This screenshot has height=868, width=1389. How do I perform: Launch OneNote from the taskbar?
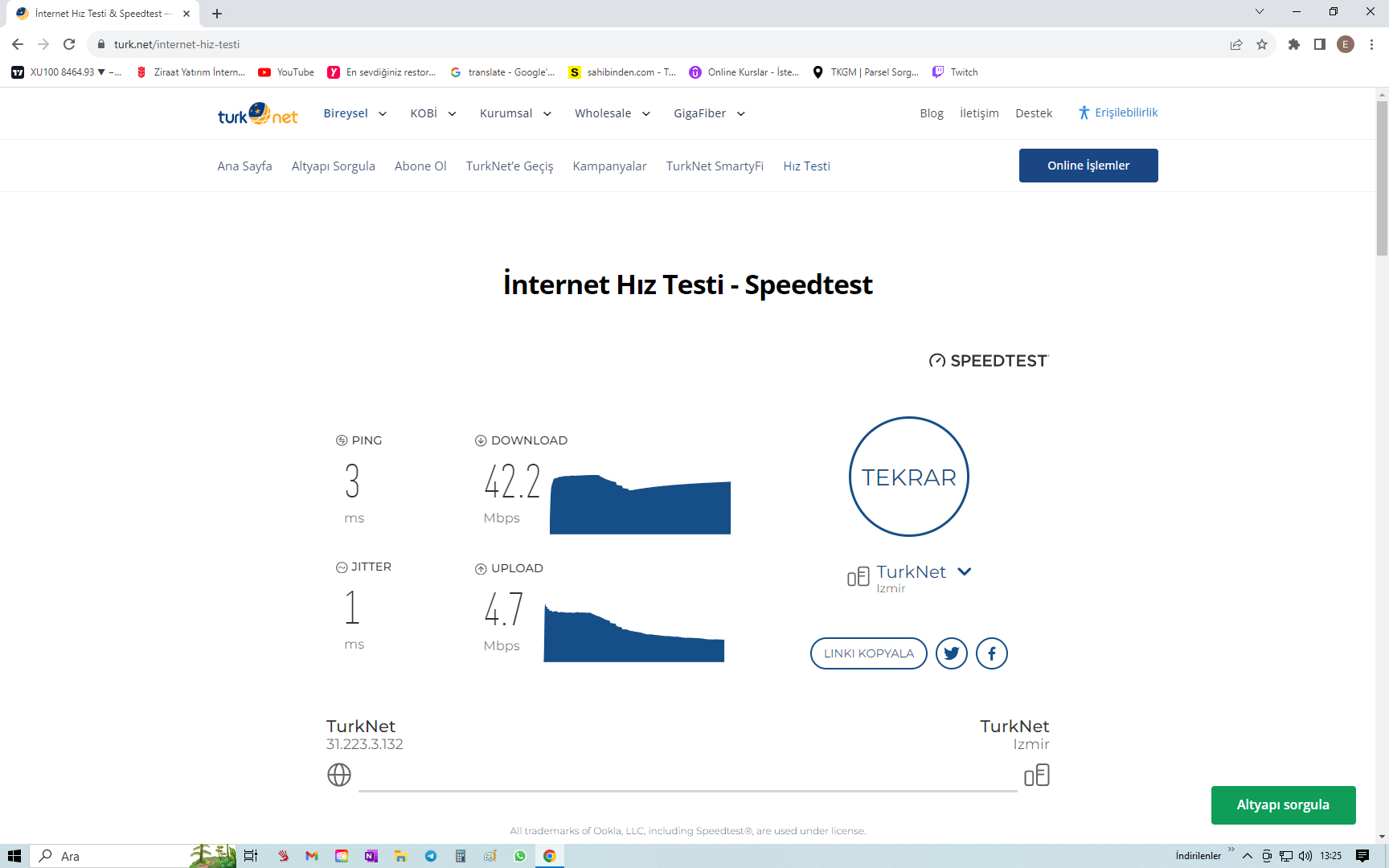click(371, 856)
